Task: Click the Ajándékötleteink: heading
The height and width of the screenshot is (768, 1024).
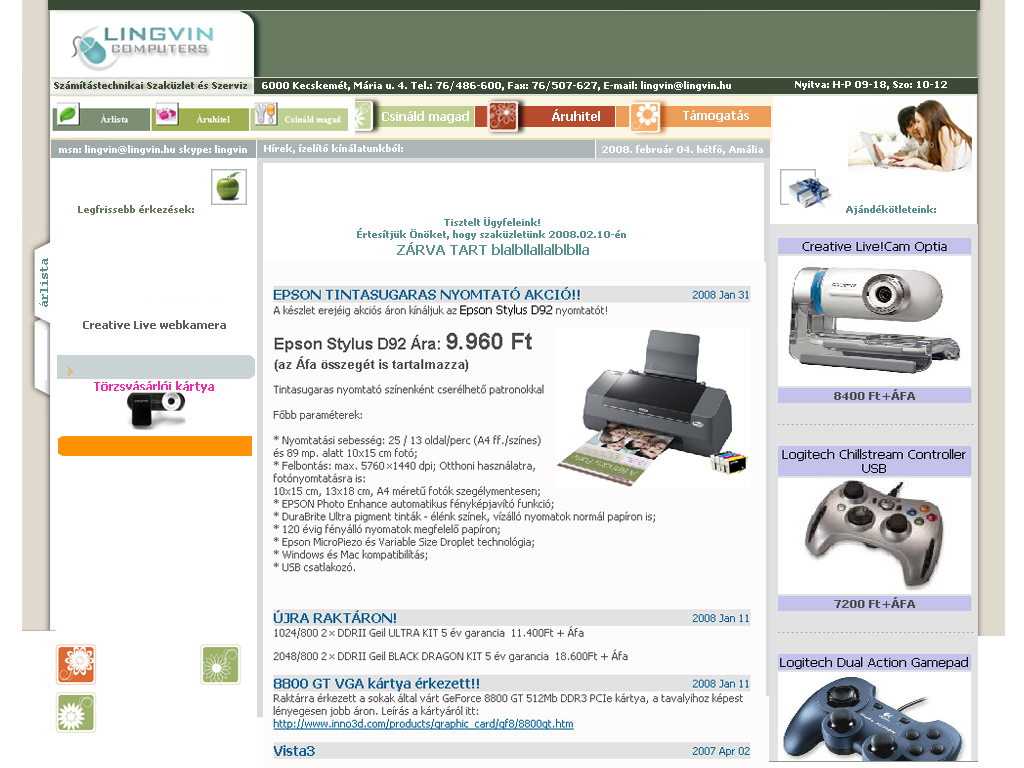Action: point(891,210)
